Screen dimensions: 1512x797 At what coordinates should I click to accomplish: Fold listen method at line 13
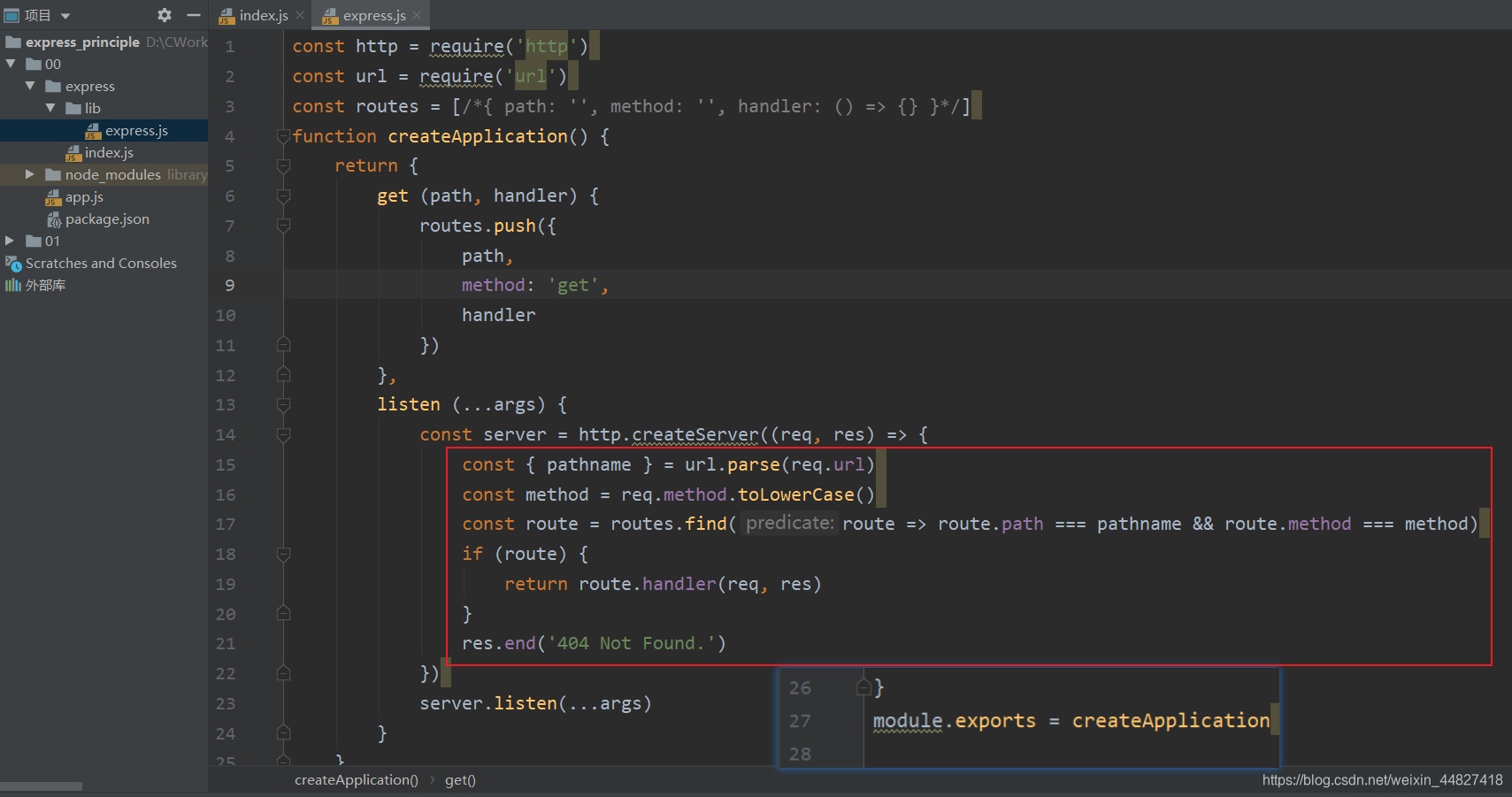pos(283,405)
